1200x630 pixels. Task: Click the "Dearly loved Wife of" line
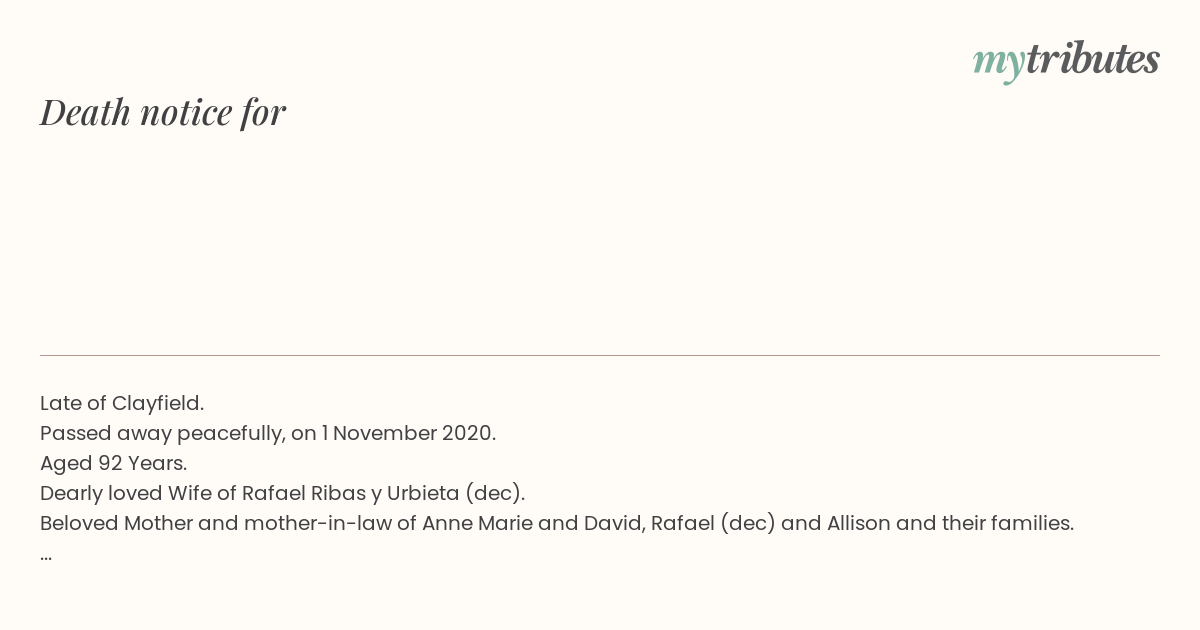[282, 493]
